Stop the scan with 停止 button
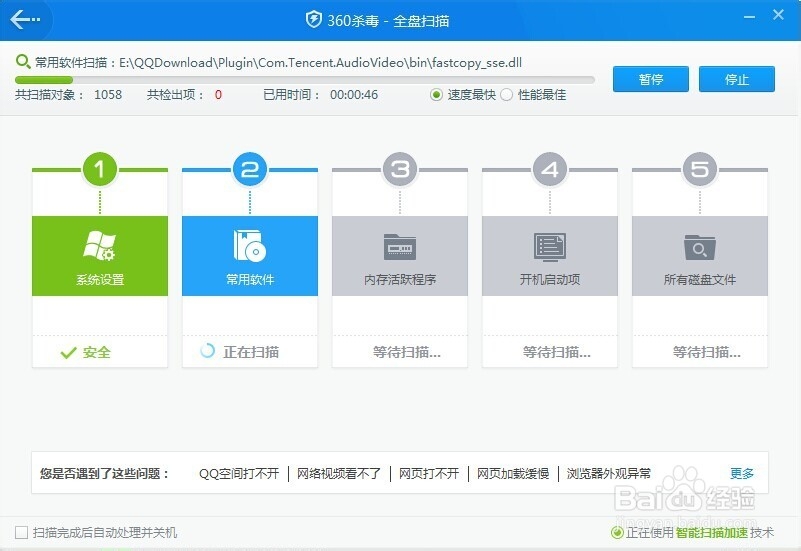Image resolution: width=801 pixels, height=551 pixels. click(x=737, y=79)
